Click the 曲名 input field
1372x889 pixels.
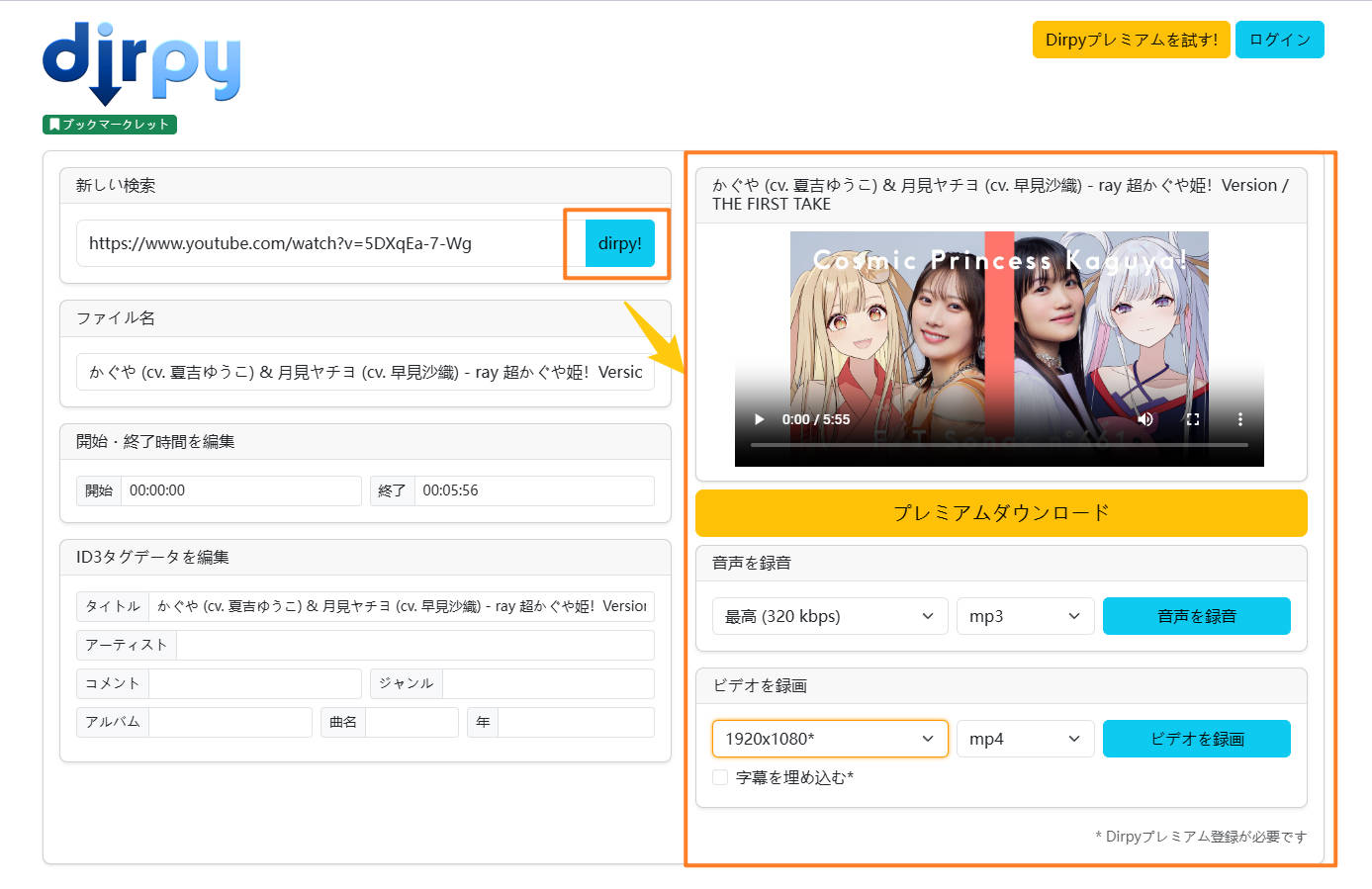[x=412, y=722]
